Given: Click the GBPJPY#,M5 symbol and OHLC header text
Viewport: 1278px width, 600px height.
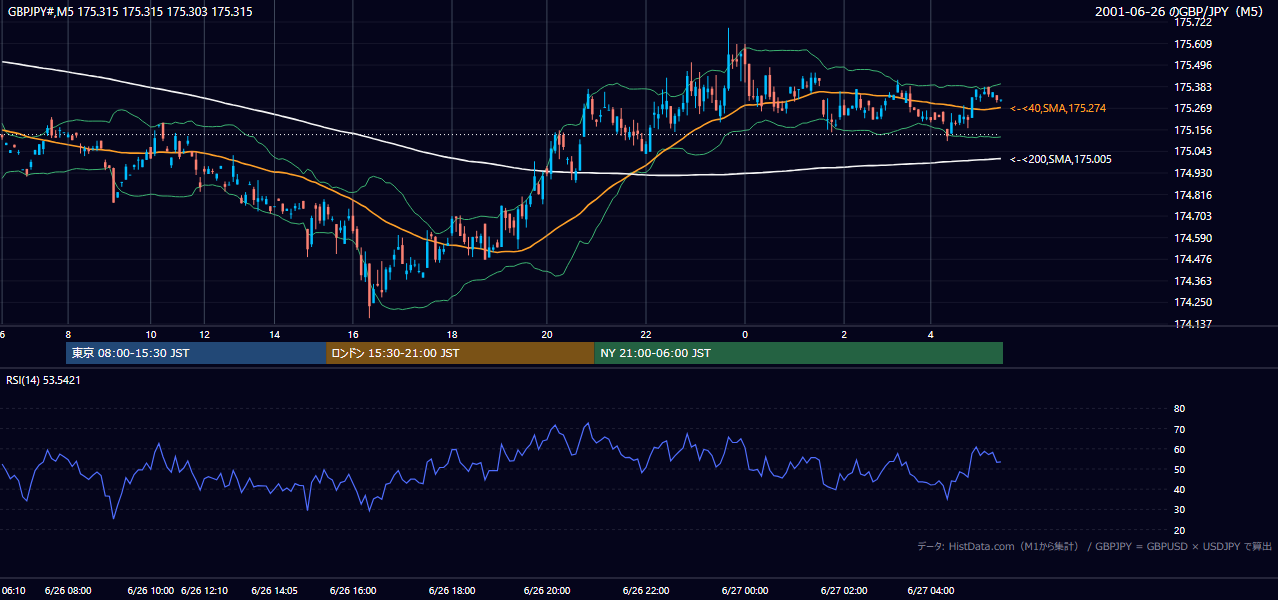Looking at the screenshot, I should coord(130,12).
